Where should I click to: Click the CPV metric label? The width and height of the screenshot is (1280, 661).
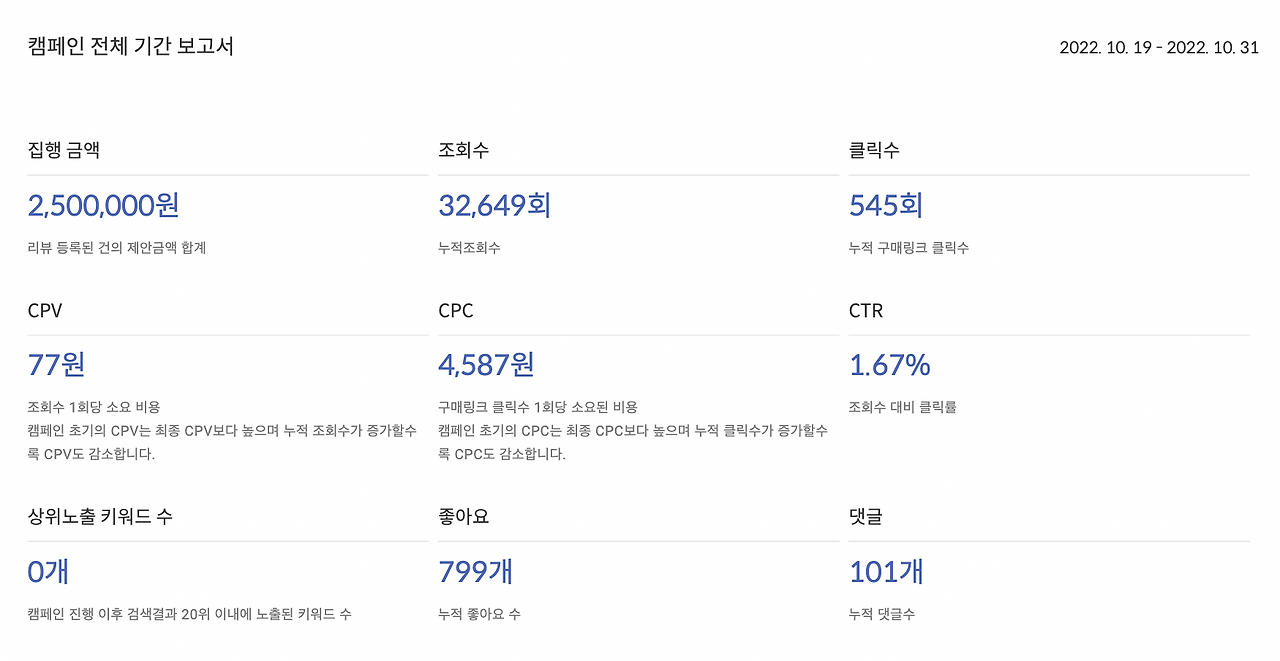point(45,311)
